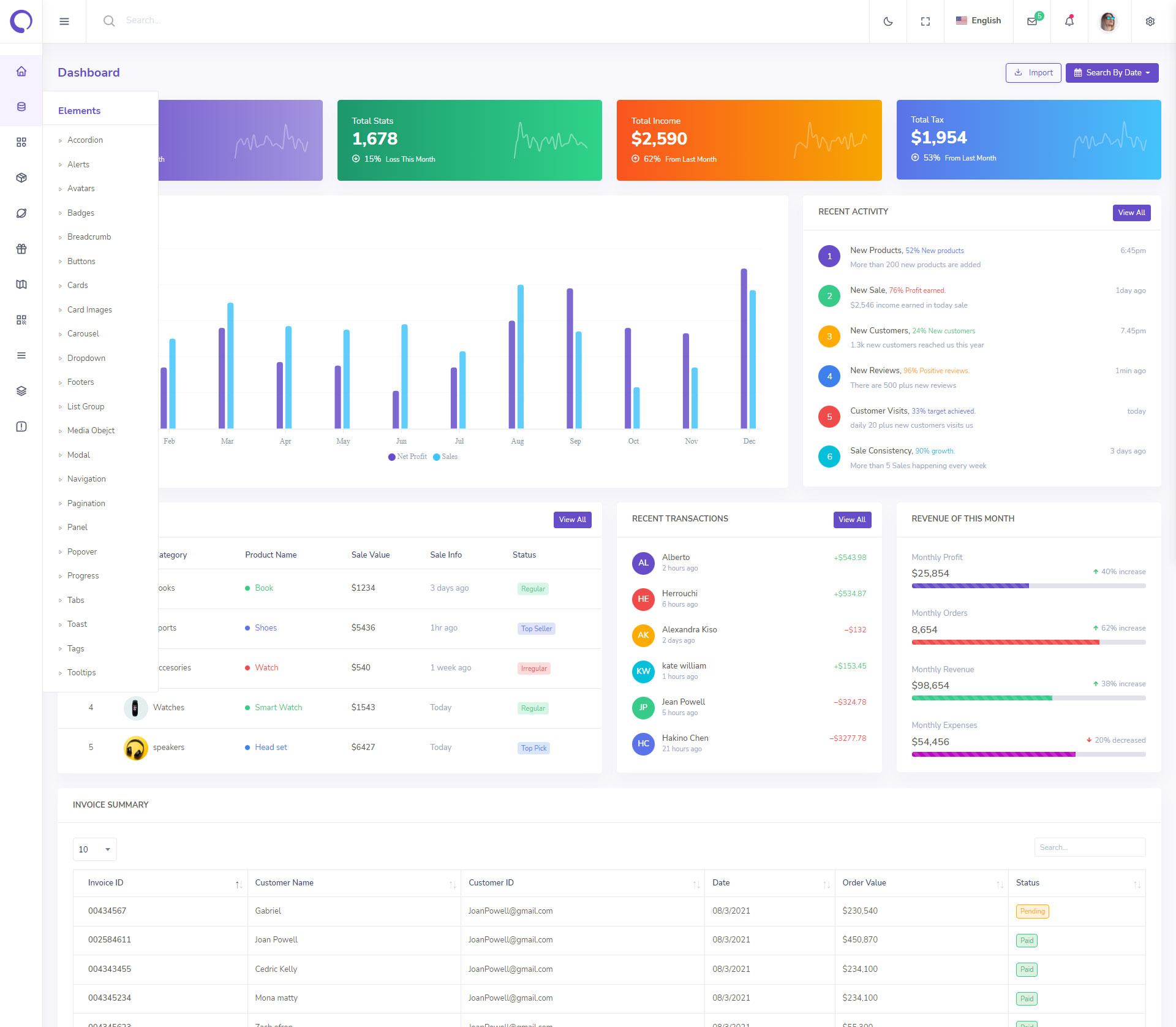
Task: Click the Import button
Action: coord(1033,72)
